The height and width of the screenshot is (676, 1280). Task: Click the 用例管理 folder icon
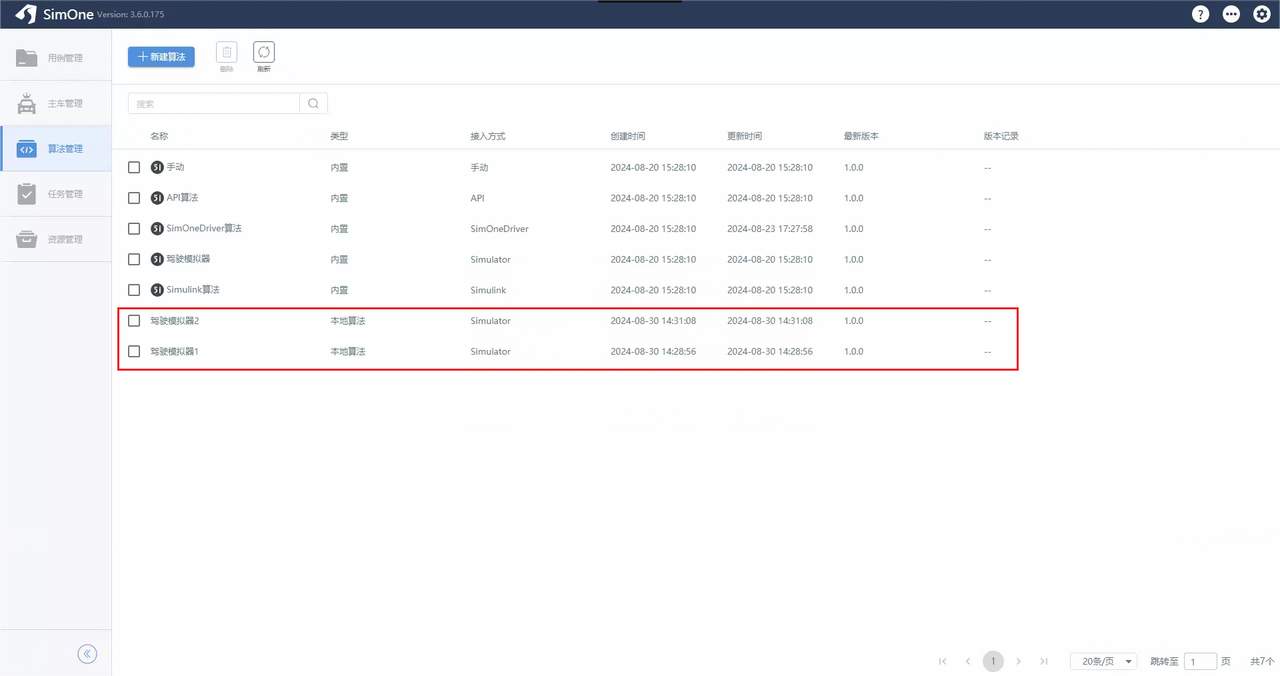[27, 58]
